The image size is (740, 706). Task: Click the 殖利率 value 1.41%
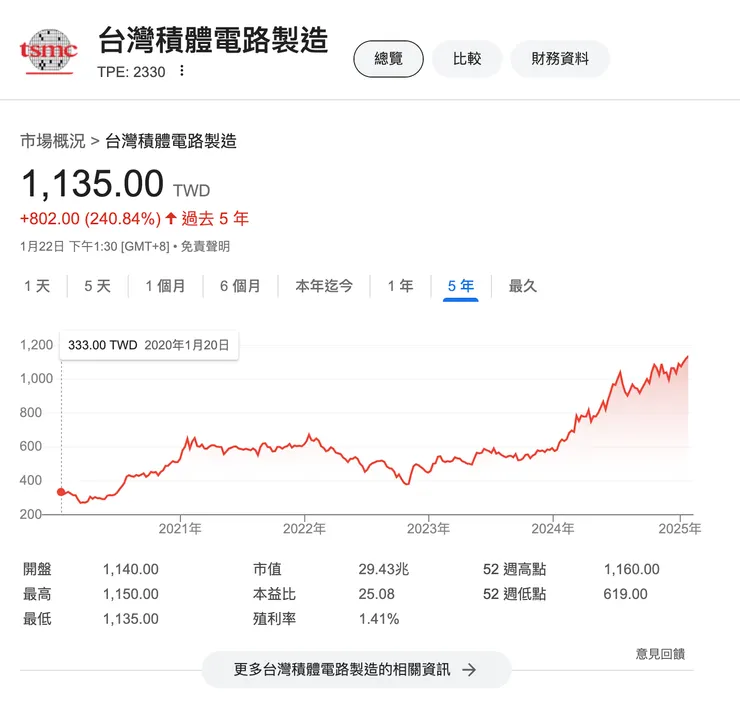click(x=379, y=619)
